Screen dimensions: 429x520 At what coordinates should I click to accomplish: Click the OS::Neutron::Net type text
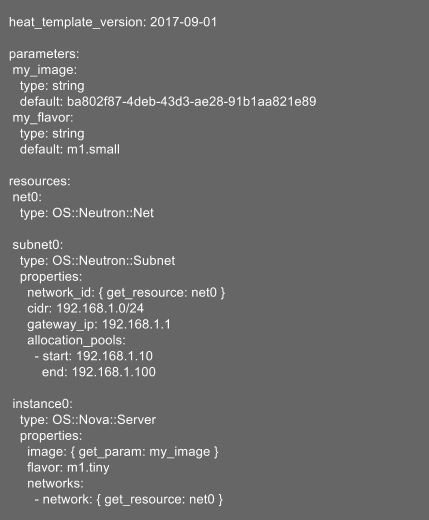tap(103, 213)
